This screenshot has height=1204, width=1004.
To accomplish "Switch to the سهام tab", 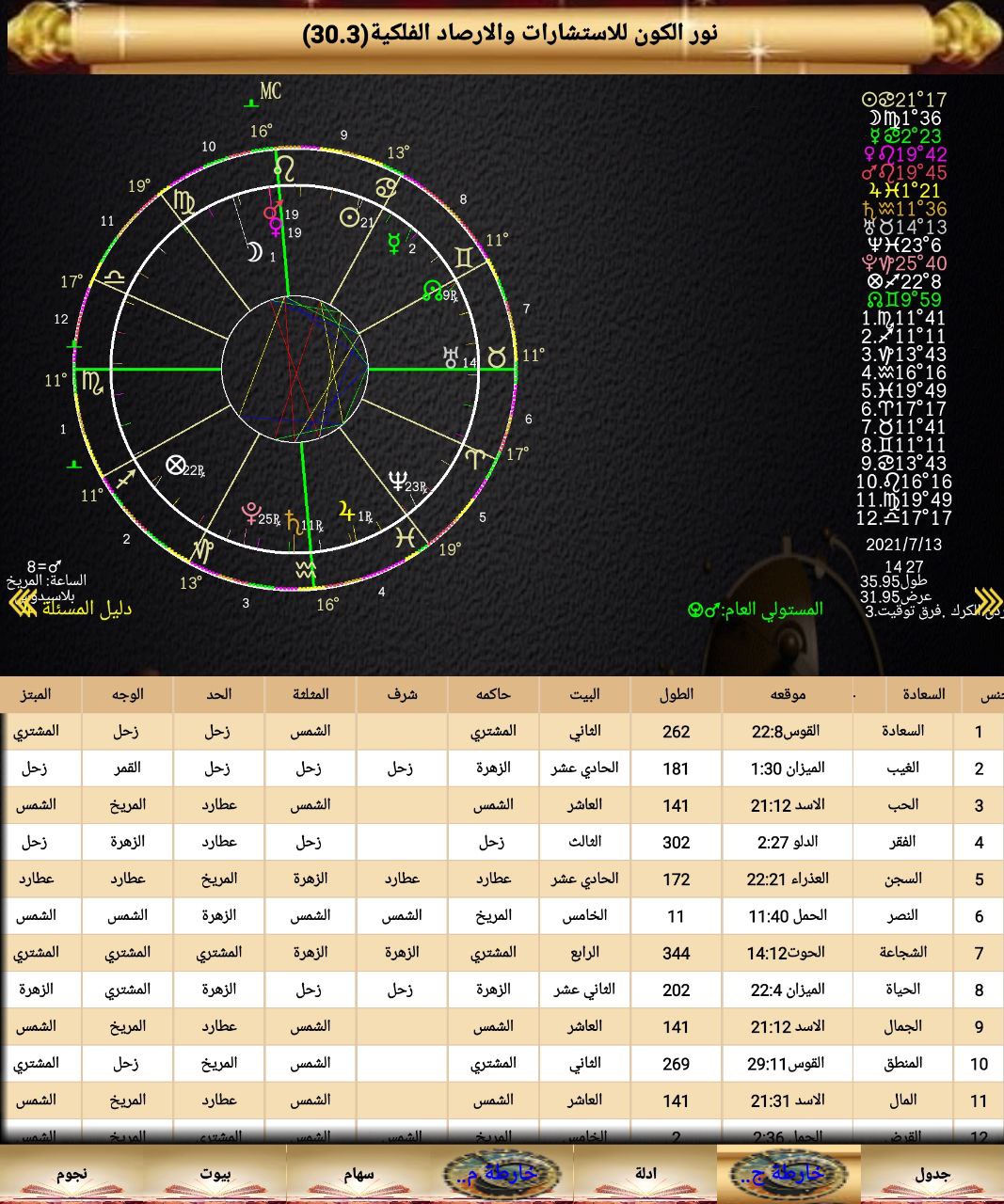I will (359, 1173).
